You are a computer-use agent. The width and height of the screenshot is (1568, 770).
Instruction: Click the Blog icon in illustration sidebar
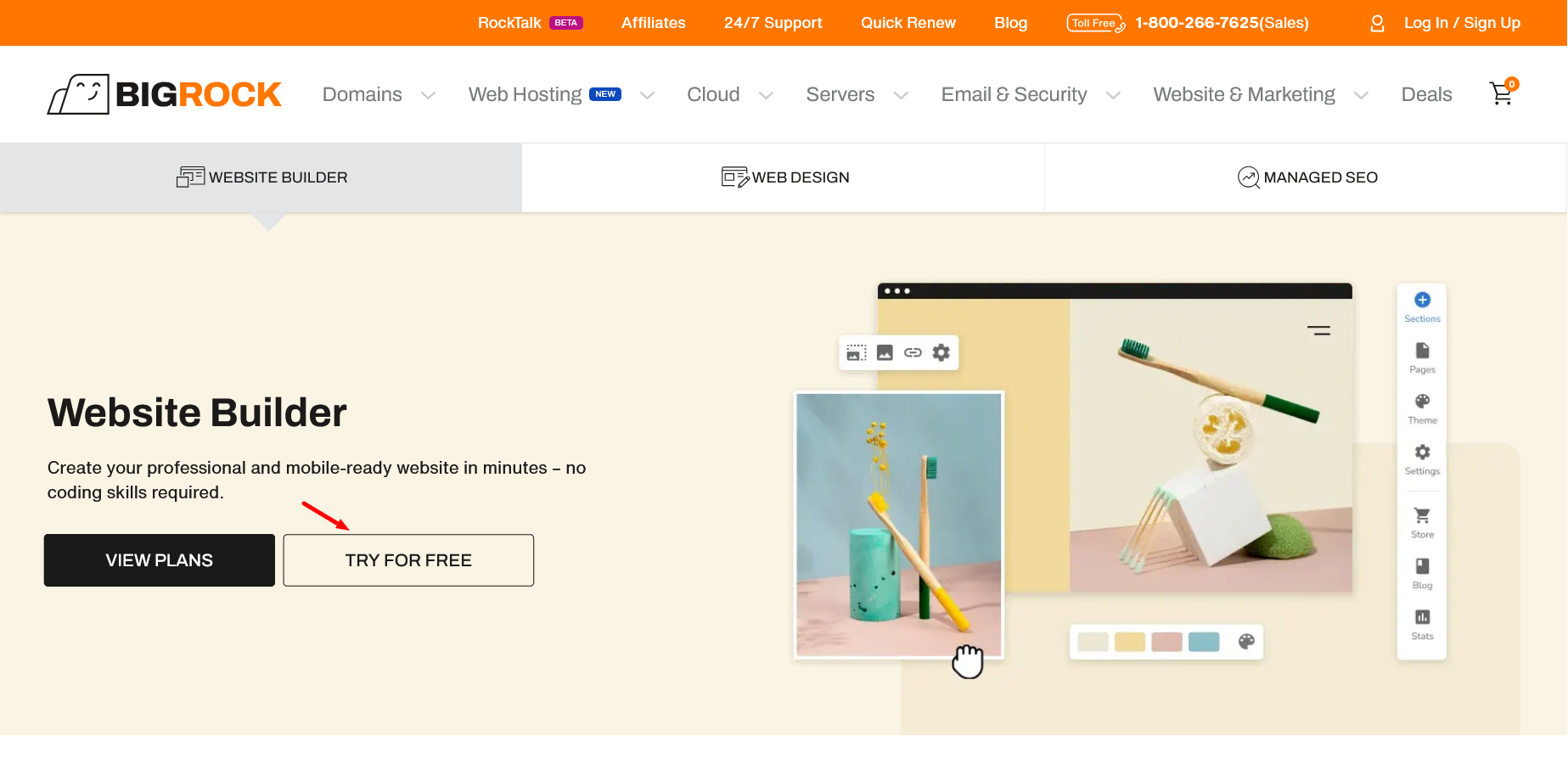pos(1423,566)
